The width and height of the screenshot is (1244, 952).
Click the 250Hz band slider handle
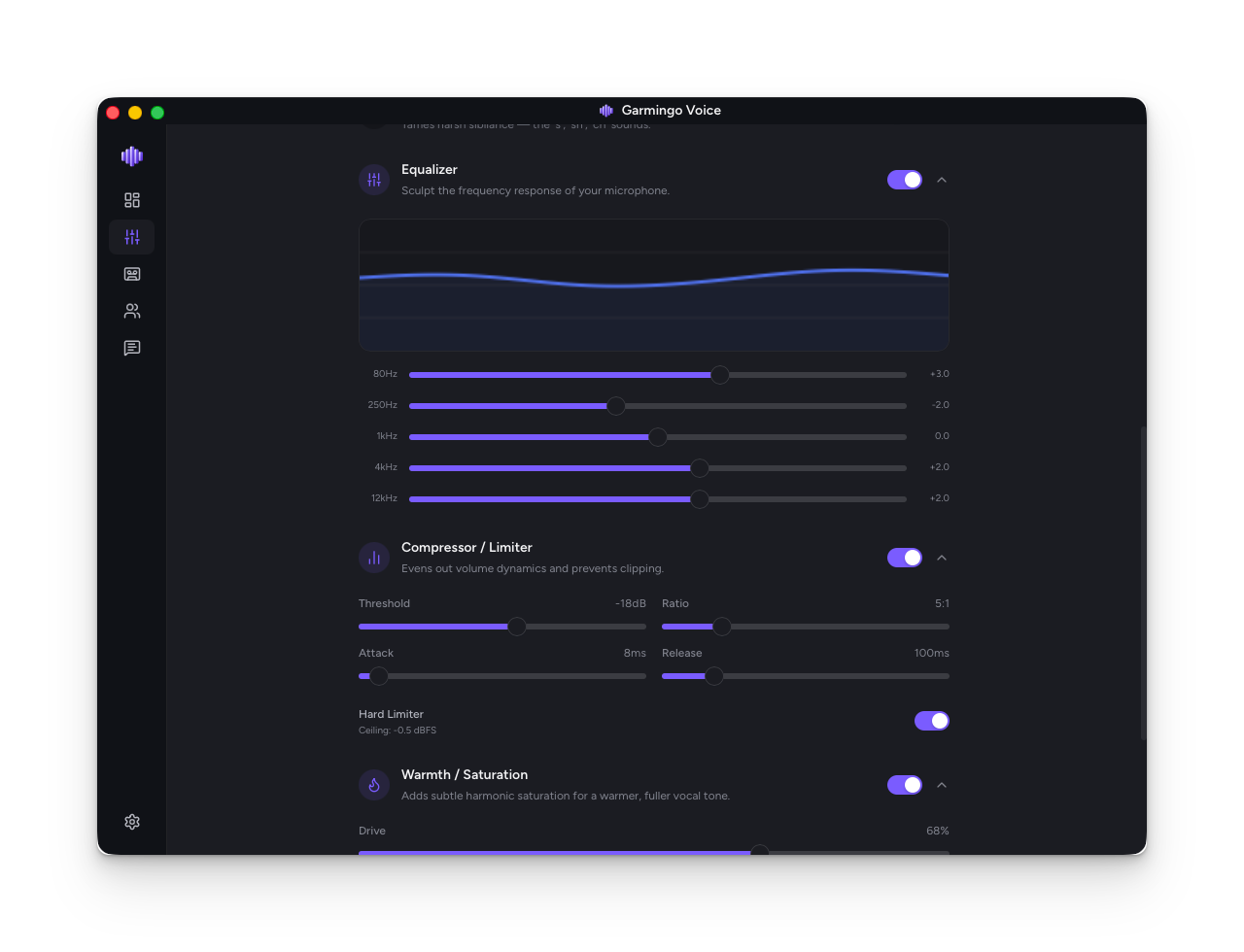tap(616, 406)
